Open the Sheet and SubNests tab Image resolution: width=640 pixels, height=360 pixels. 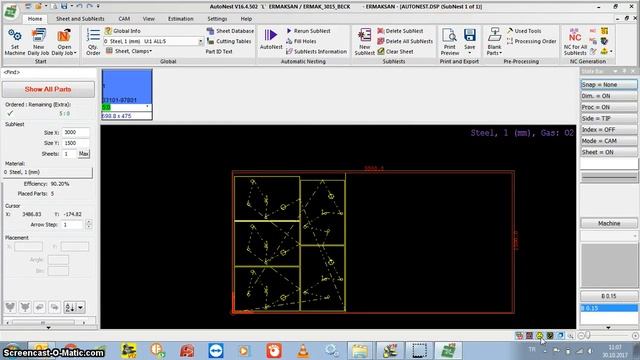click(x=80, y=19)
